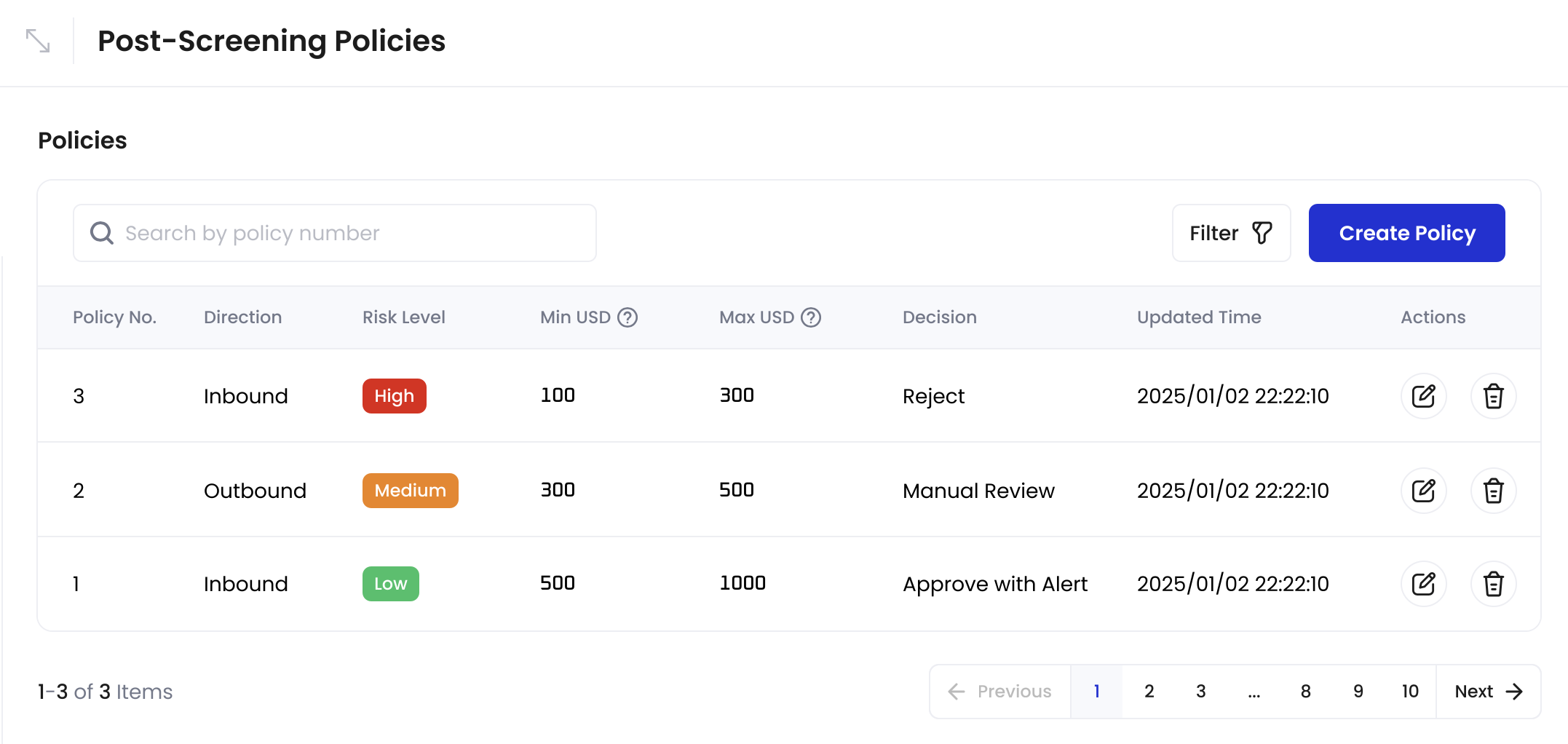Edit policy number 3
The height and width of the screenshot is (744, 1568).
(x=1424, y=396)
